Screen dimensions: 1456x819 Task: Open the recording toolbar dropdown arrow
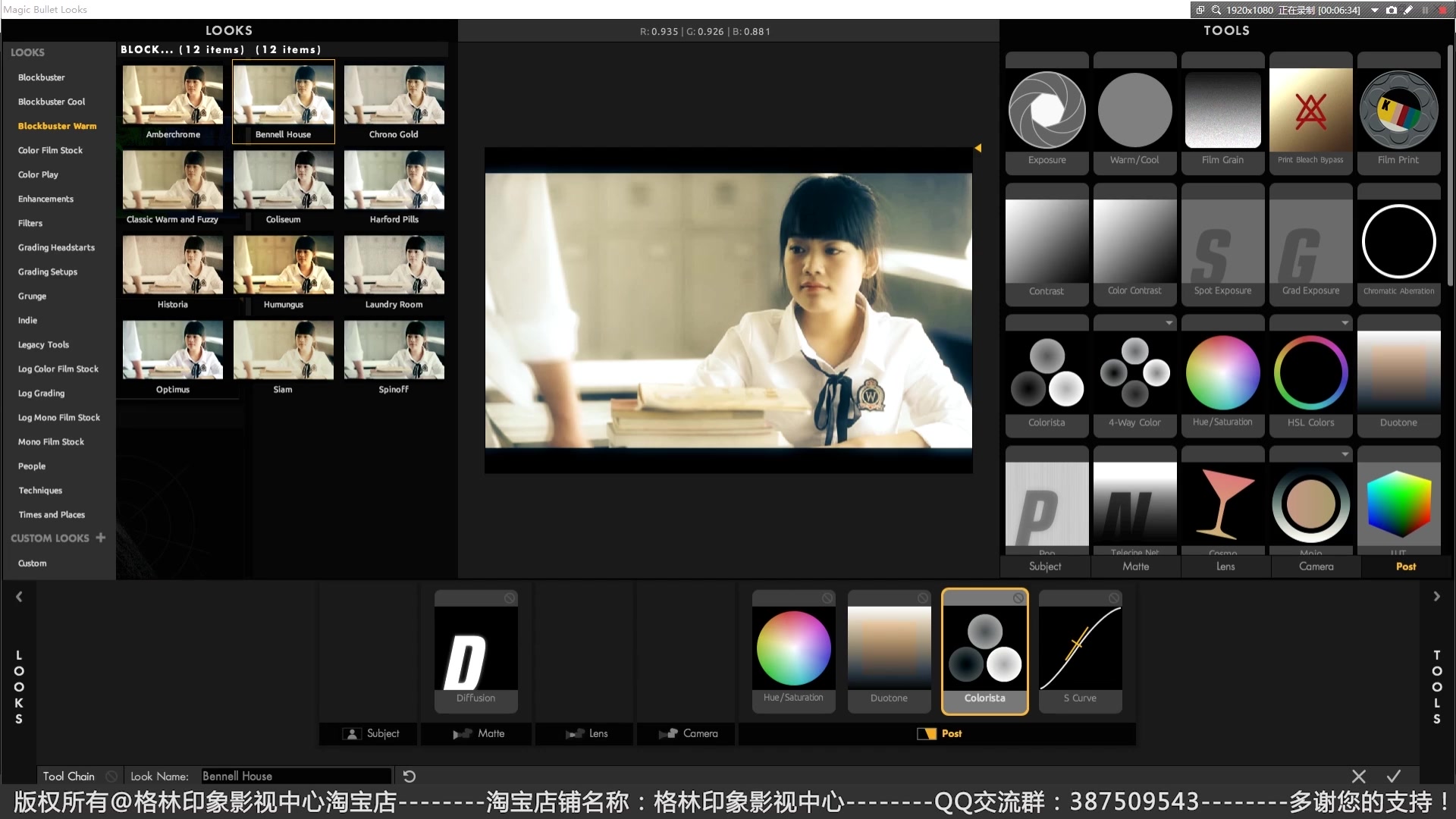pos(1374,10)
